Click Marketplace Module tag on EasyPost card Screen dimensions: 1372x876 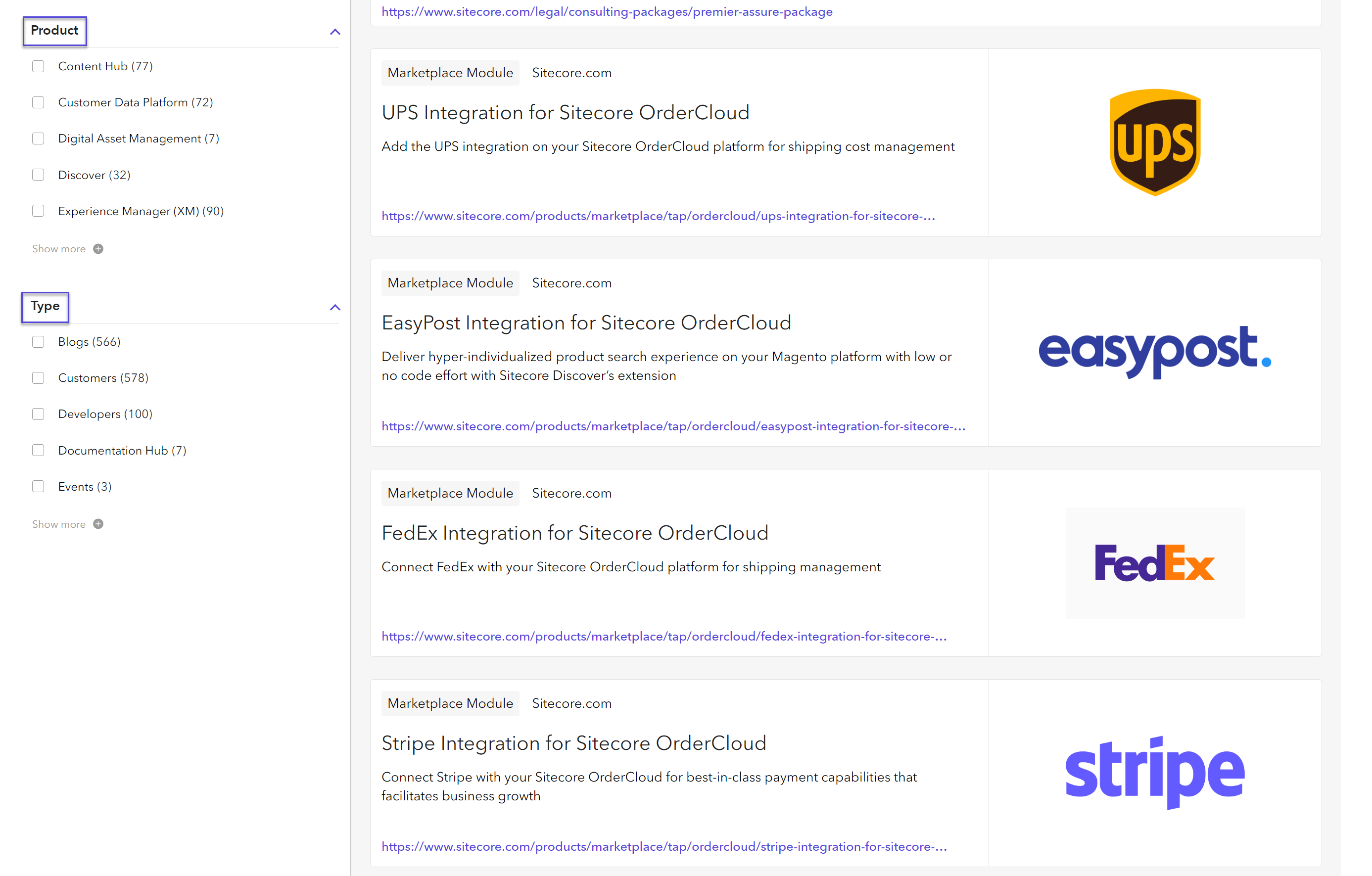click(450, 283)
